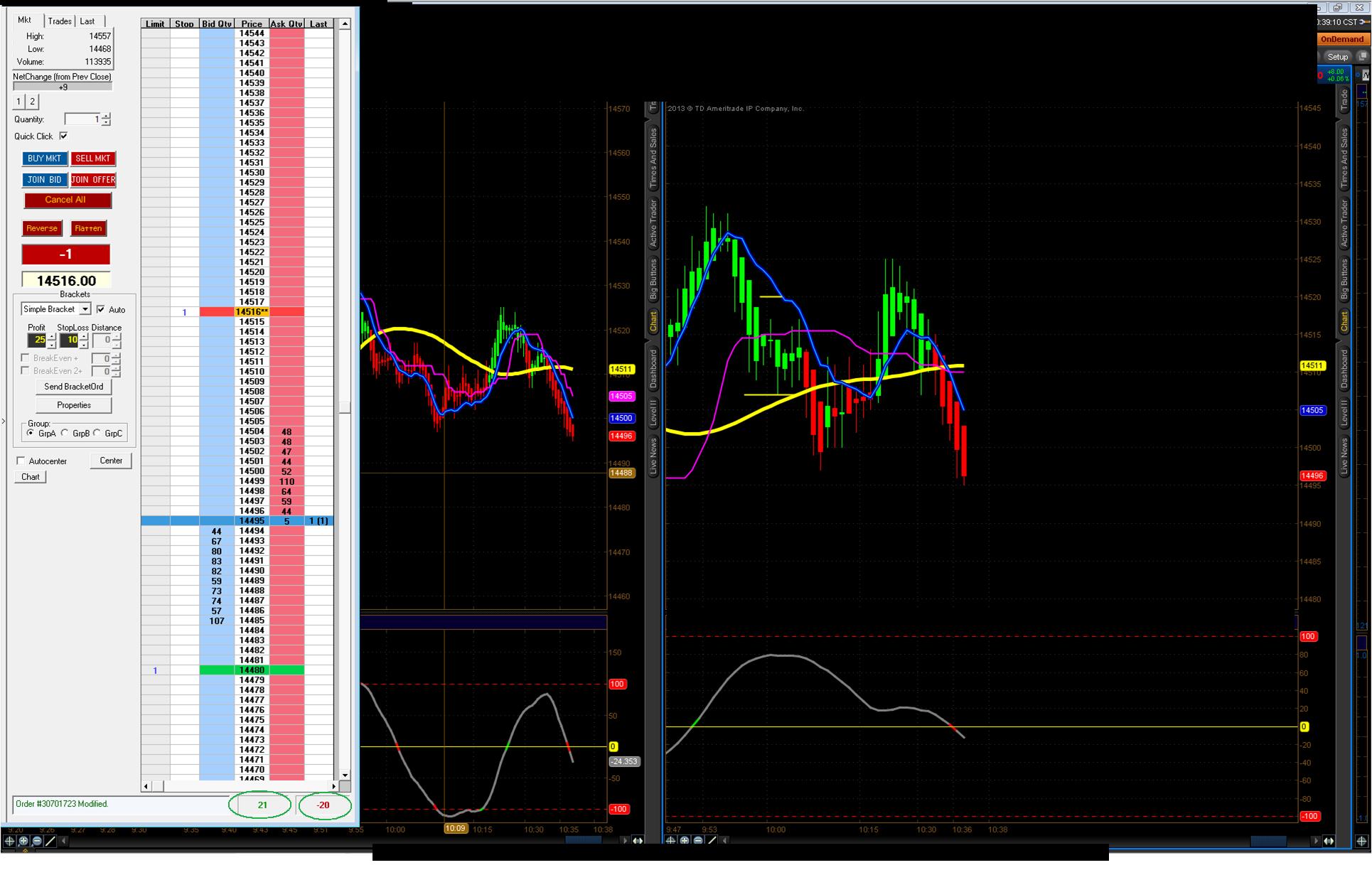Screen dimensions: 1372x870
Task: Decrease the Quantity with down stepper
Action: coord(106,123)
